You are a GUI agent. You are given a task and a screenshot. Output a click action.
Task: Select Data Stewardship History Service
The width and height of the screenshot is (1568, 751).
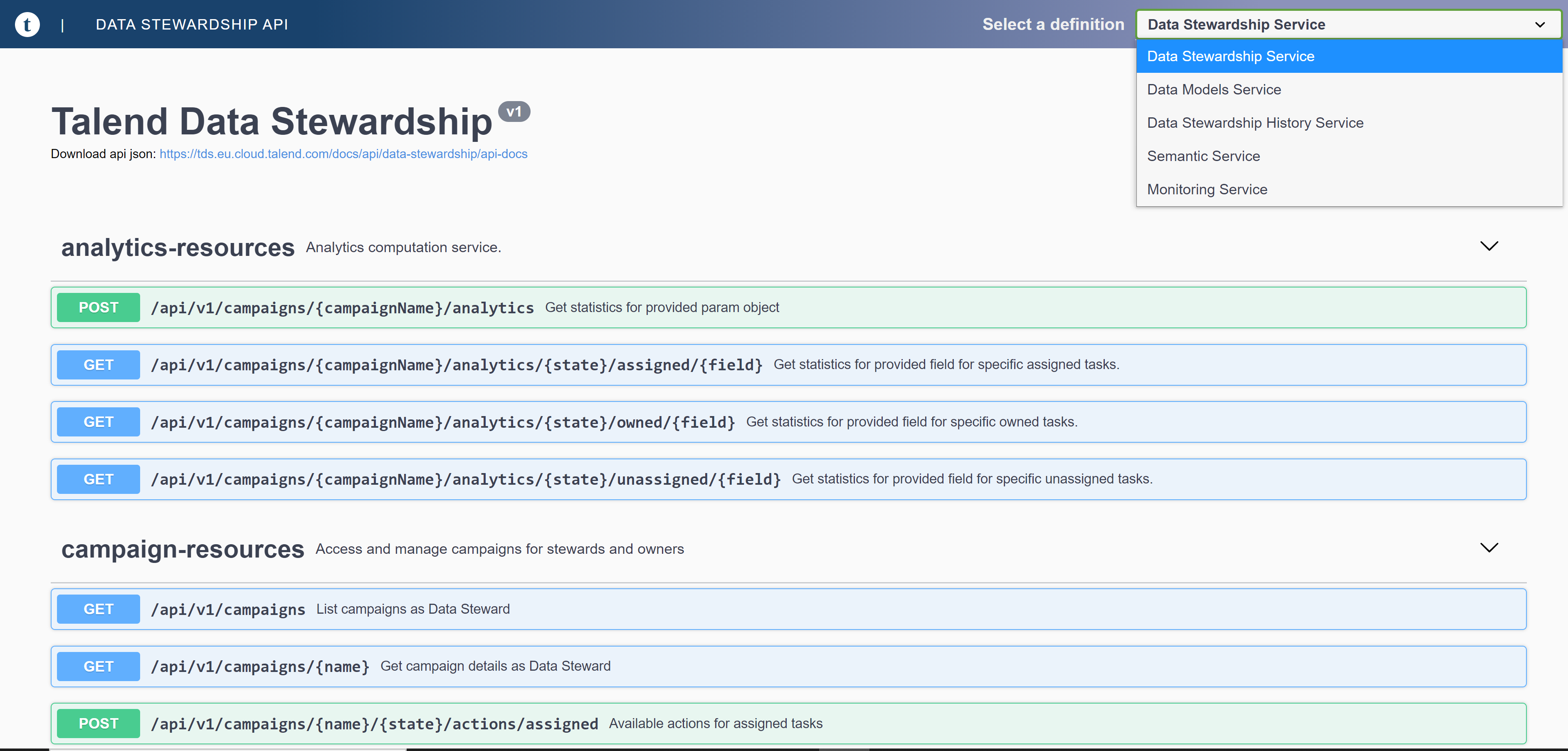pyautogui.click(x=1256, y=122)
